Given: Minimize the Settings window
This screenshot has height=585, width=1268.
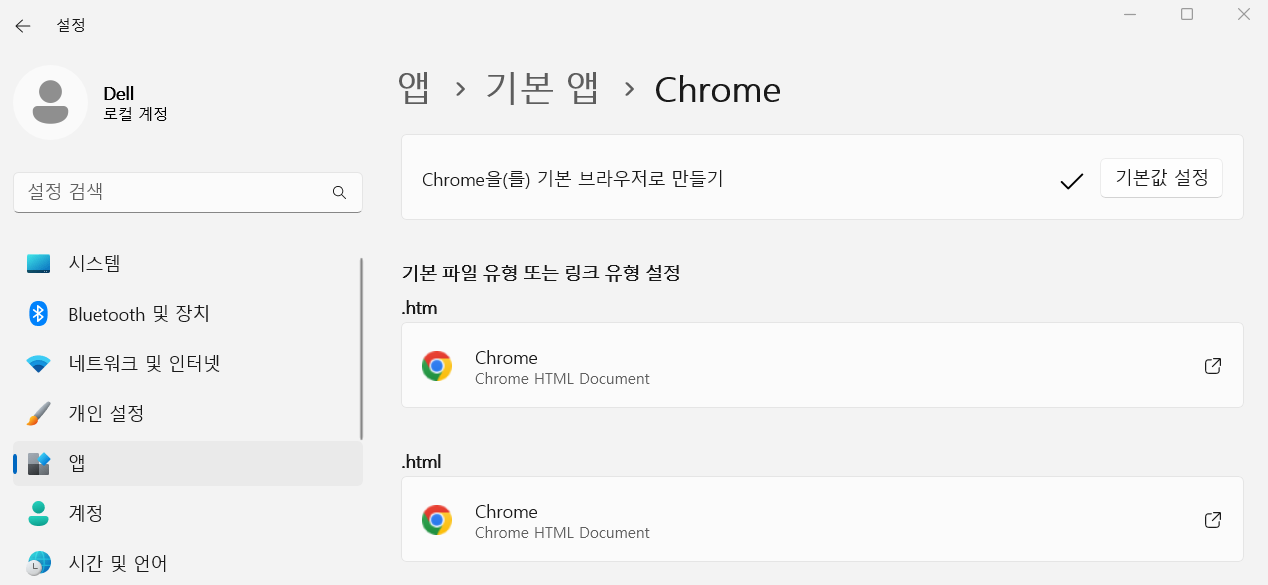Looking at the screenshot, I should [x=1129, y=14].
